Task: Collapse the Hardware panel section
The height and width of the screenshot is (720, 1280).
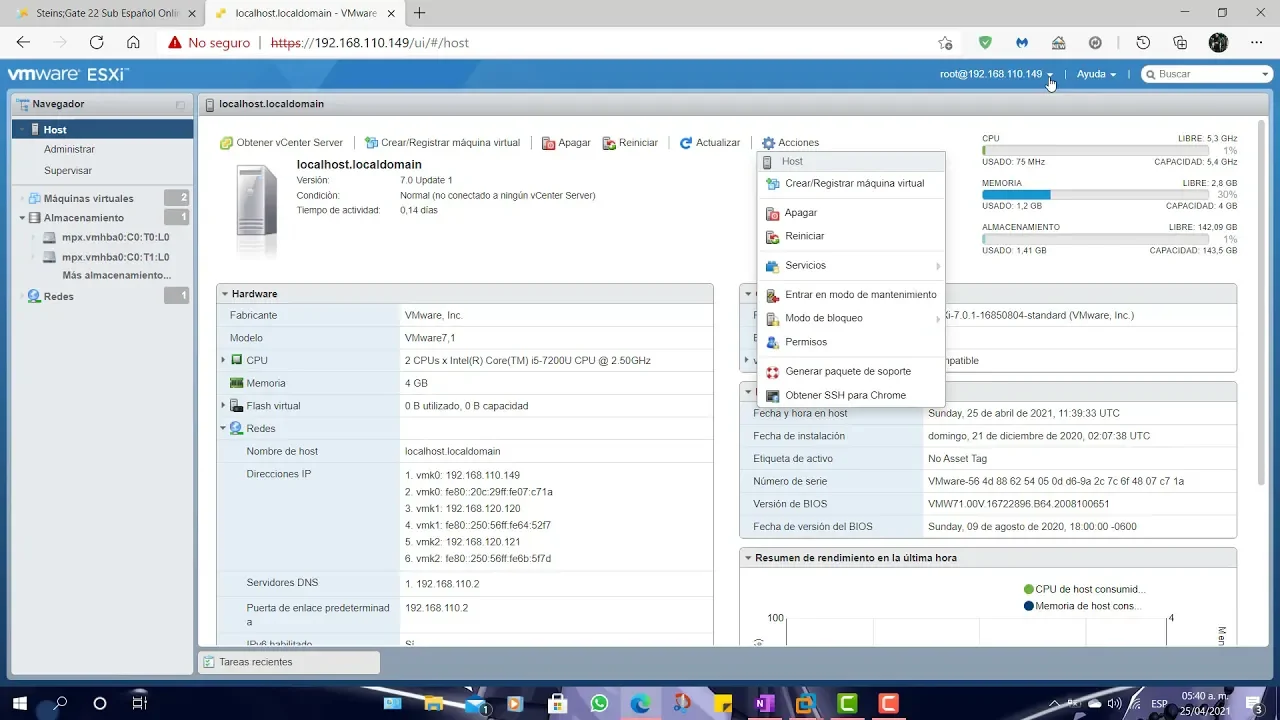Action: click(225, 294)
